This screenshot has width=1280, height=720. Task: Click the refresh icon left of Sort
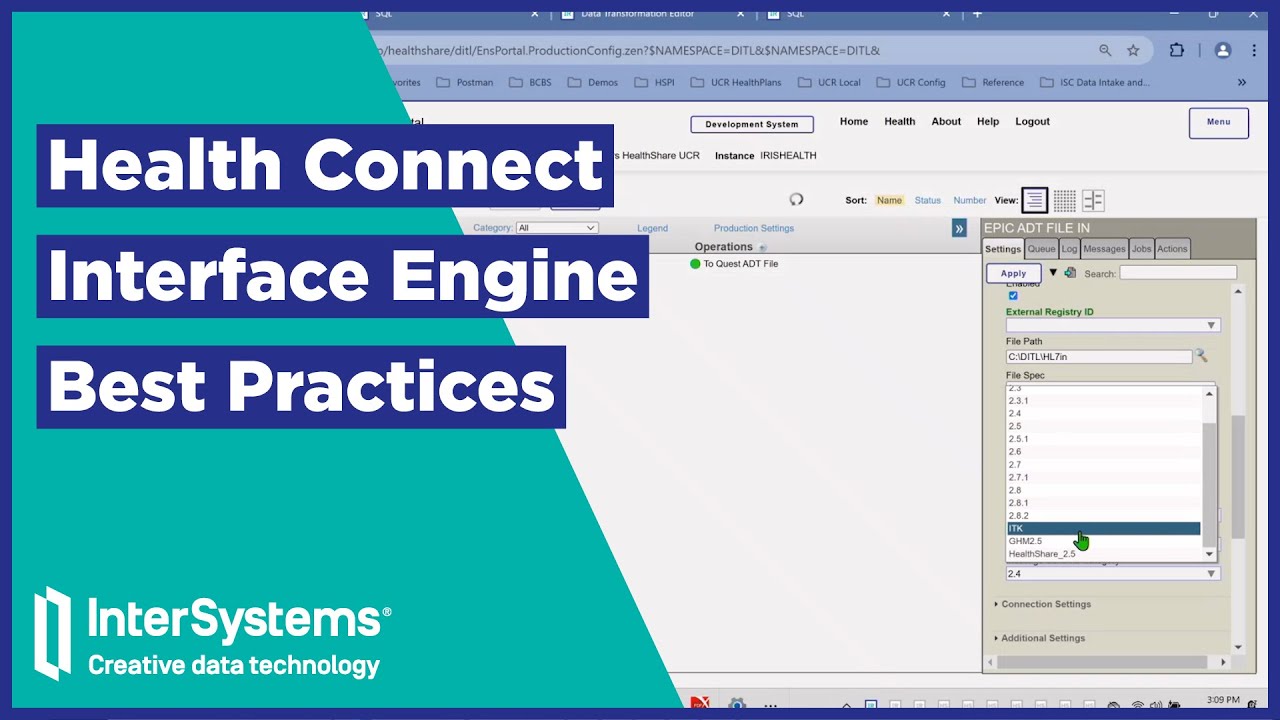tap(796, 200)
